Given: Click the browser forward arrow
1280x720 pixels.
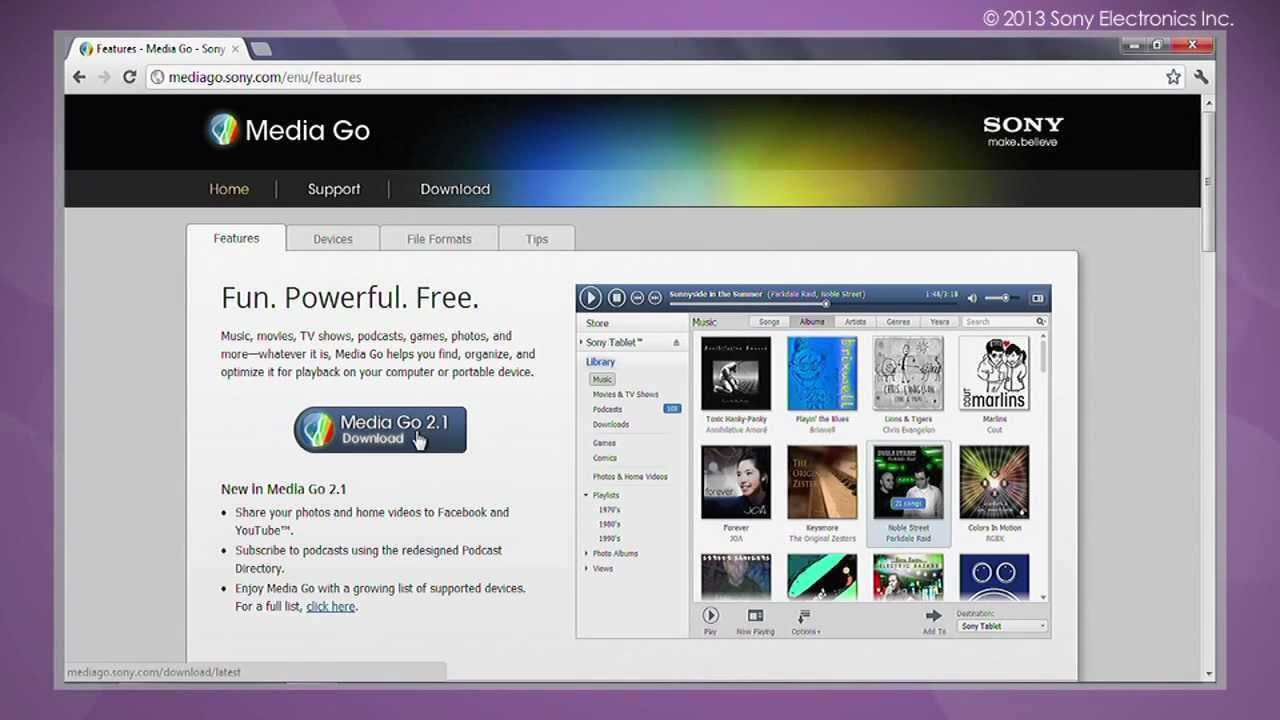Looking at the screenshot, I should (104, 77).
